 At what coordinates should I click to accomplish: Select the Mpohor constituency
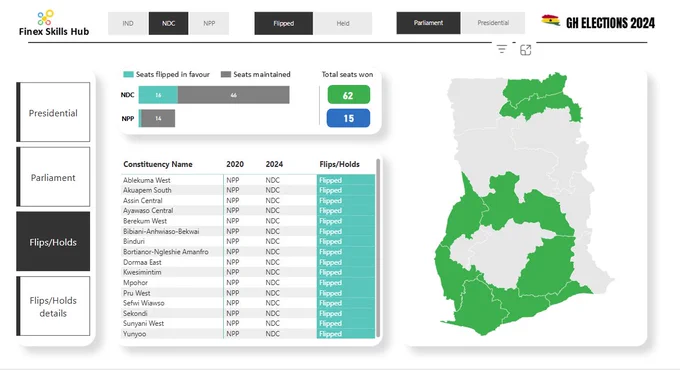click(x=135, y=282)
